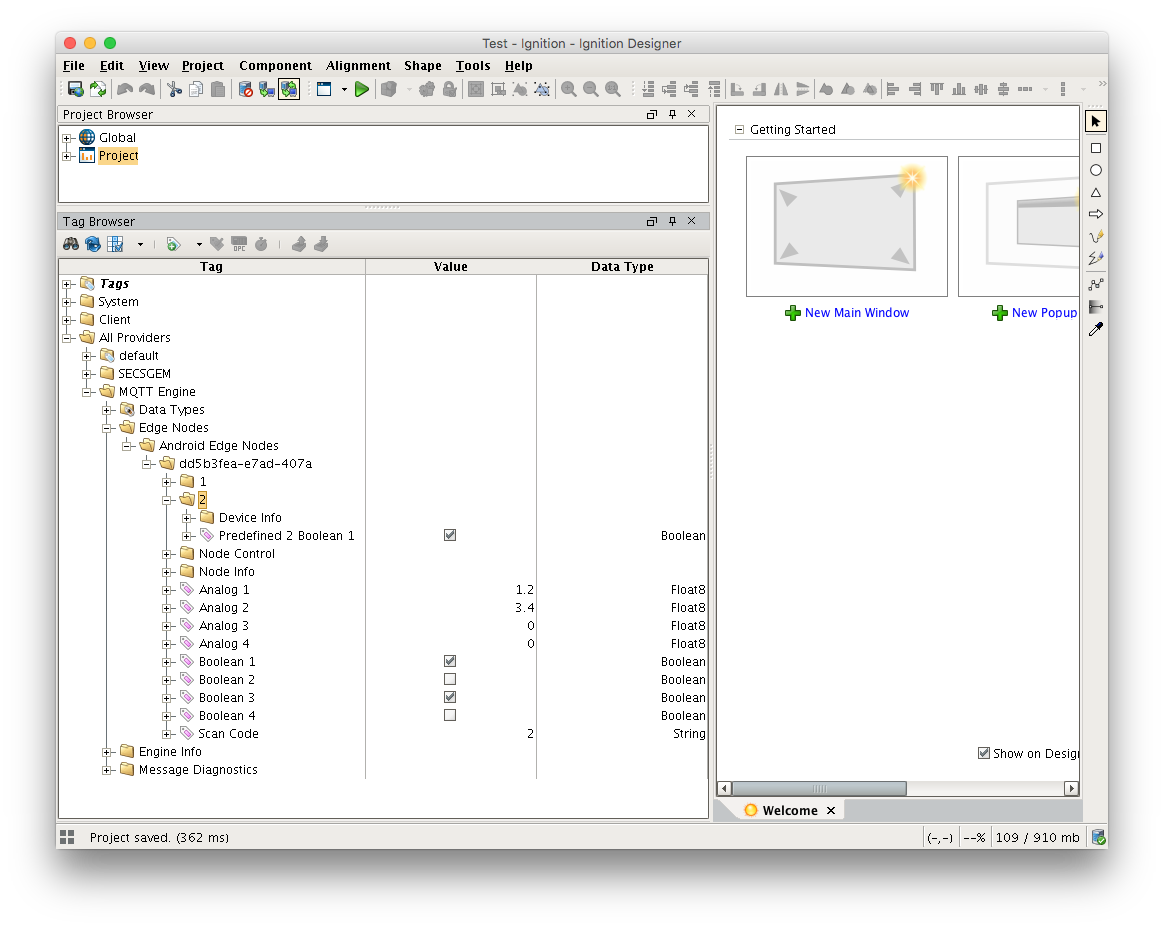Toggle the Predefined 2 Boolean 1 value checkbox
The image size is (1164, 929).
pos(450,535)
